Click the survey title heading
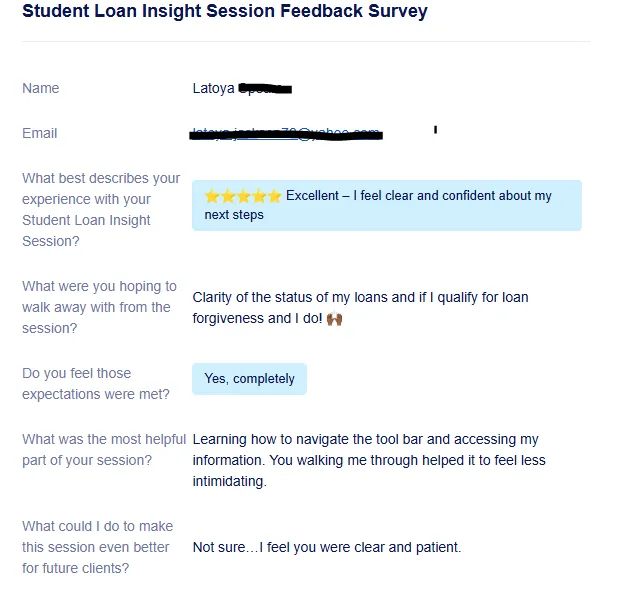The width and height of the screenshot is (618, 596). point(224,12)
